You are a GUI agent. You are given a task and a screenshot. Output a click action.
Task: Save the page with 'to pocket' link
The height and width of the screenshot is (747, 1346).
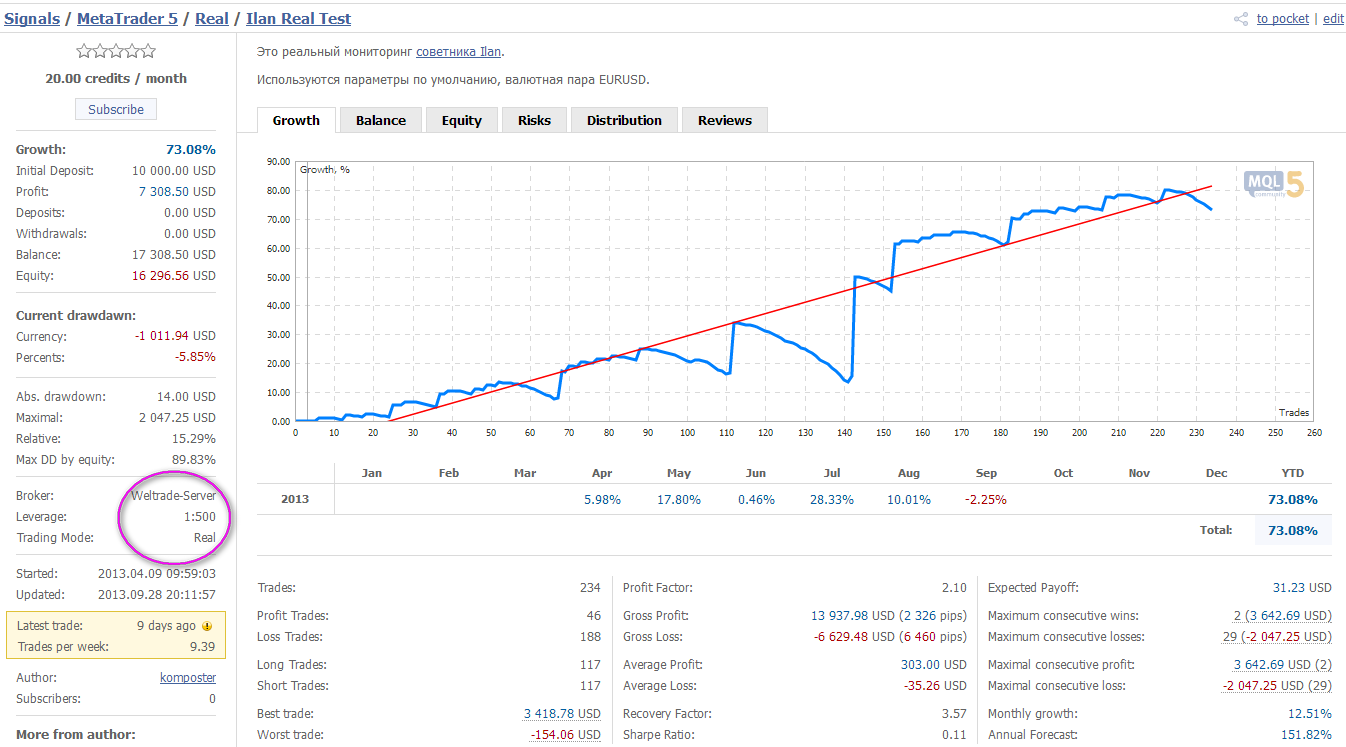coord(1283,19)
